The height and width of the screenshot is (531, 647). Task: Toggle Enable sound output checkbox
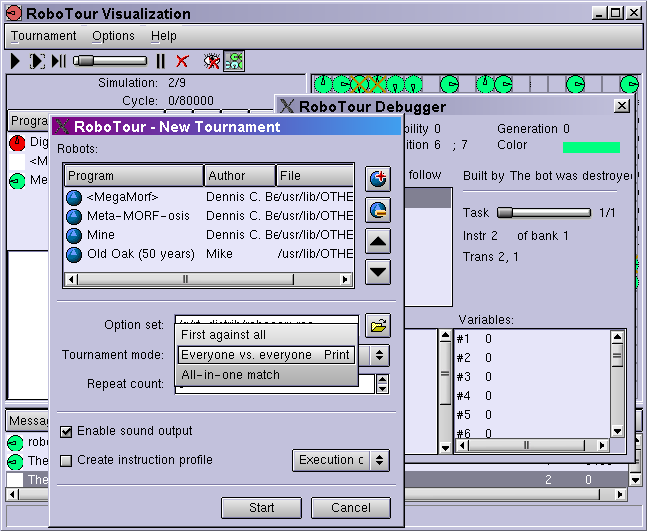66,432
